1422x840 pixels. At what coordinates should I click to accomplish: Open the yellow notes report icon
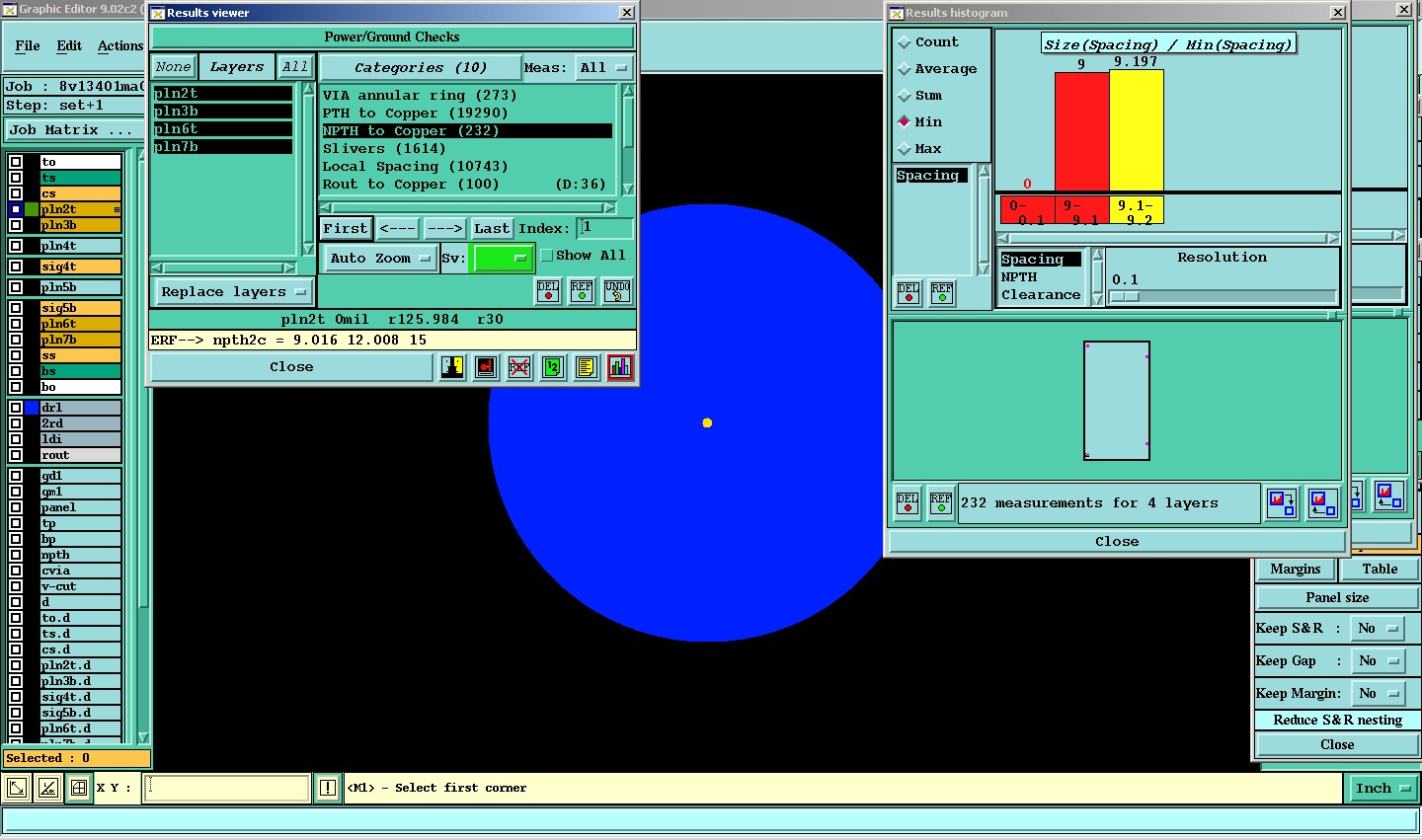coord(587,367)
